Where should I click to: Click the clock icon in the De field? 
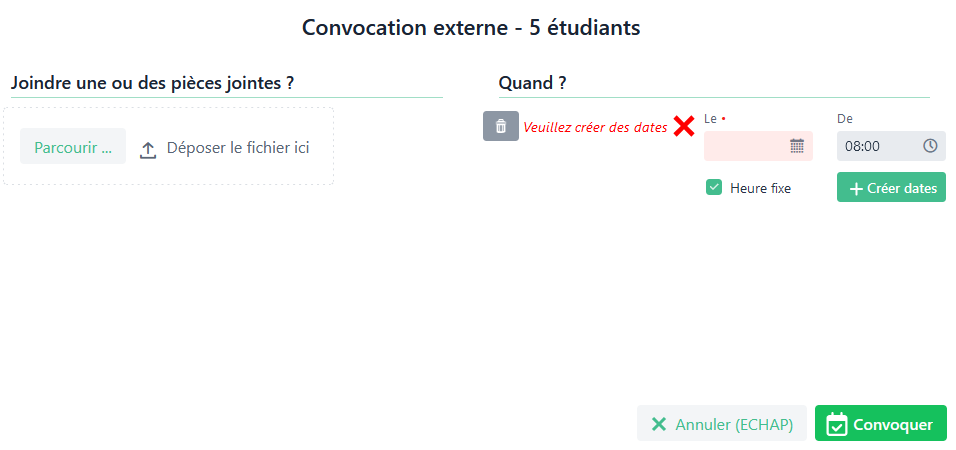pos(930,146)
